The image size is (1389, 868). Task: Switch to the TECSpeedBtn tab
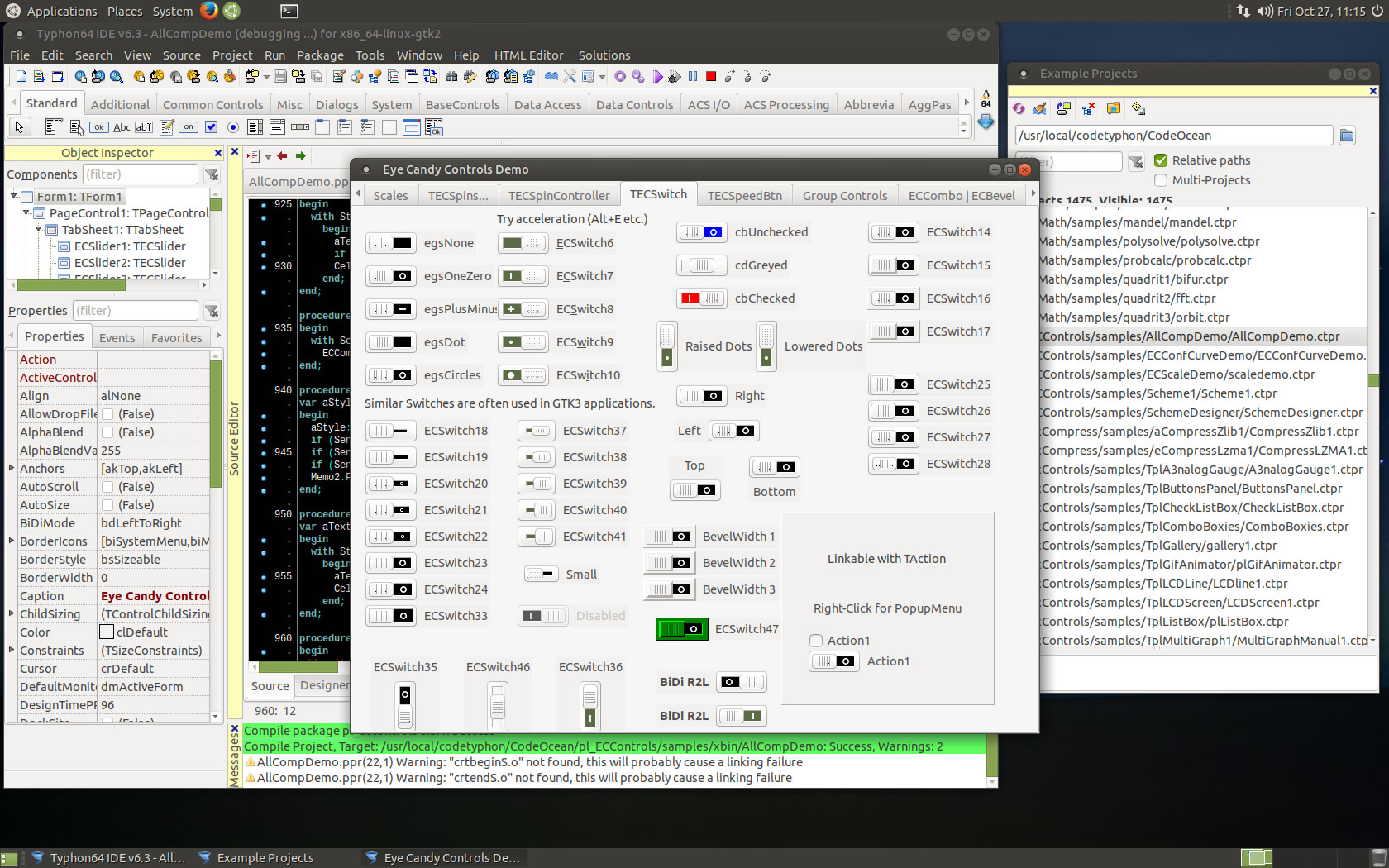pyautogui.click(x=744, y=196)
